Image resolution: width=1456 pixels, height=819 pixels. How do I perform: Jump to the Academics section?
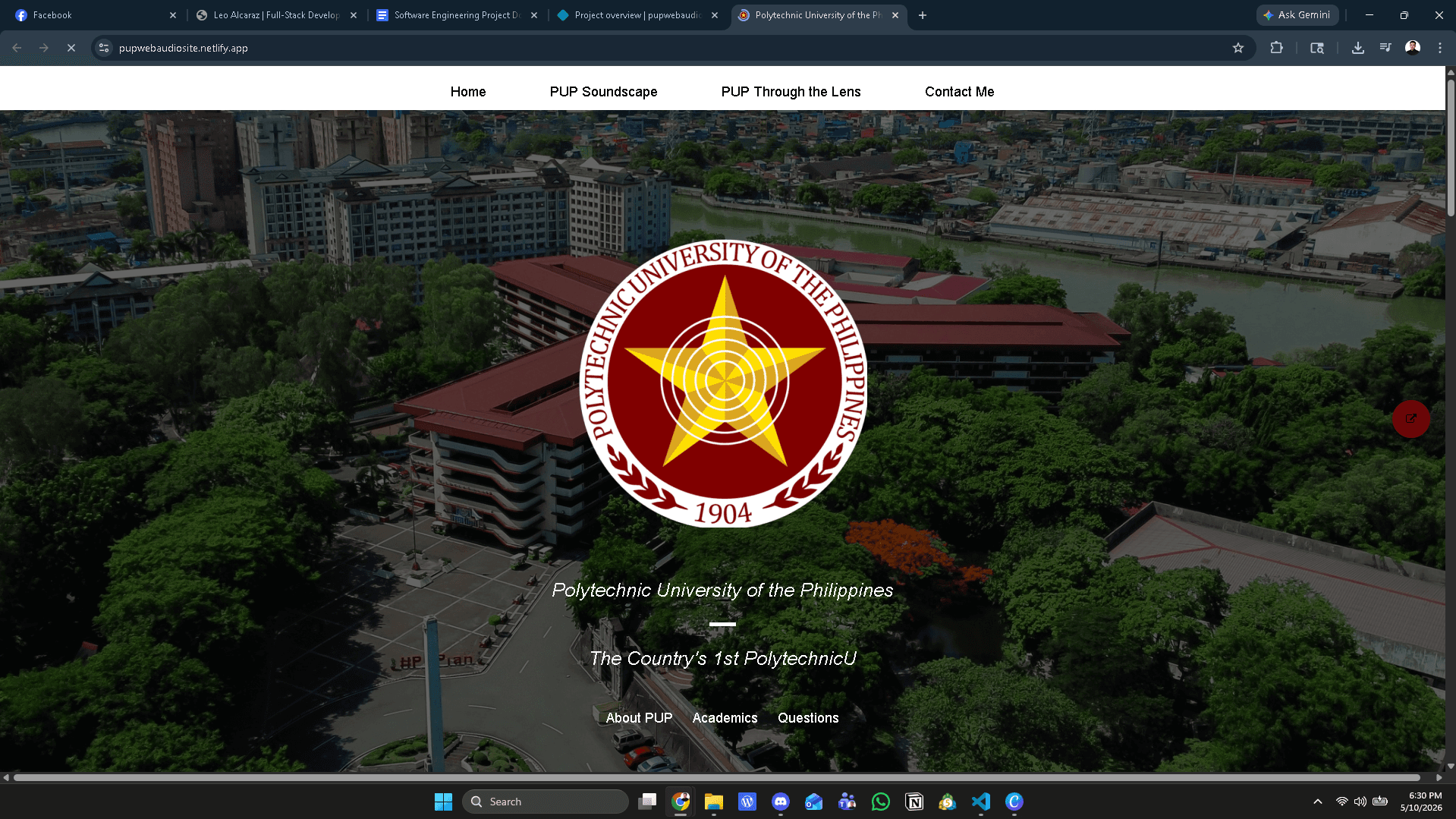[x=725, y=718]
